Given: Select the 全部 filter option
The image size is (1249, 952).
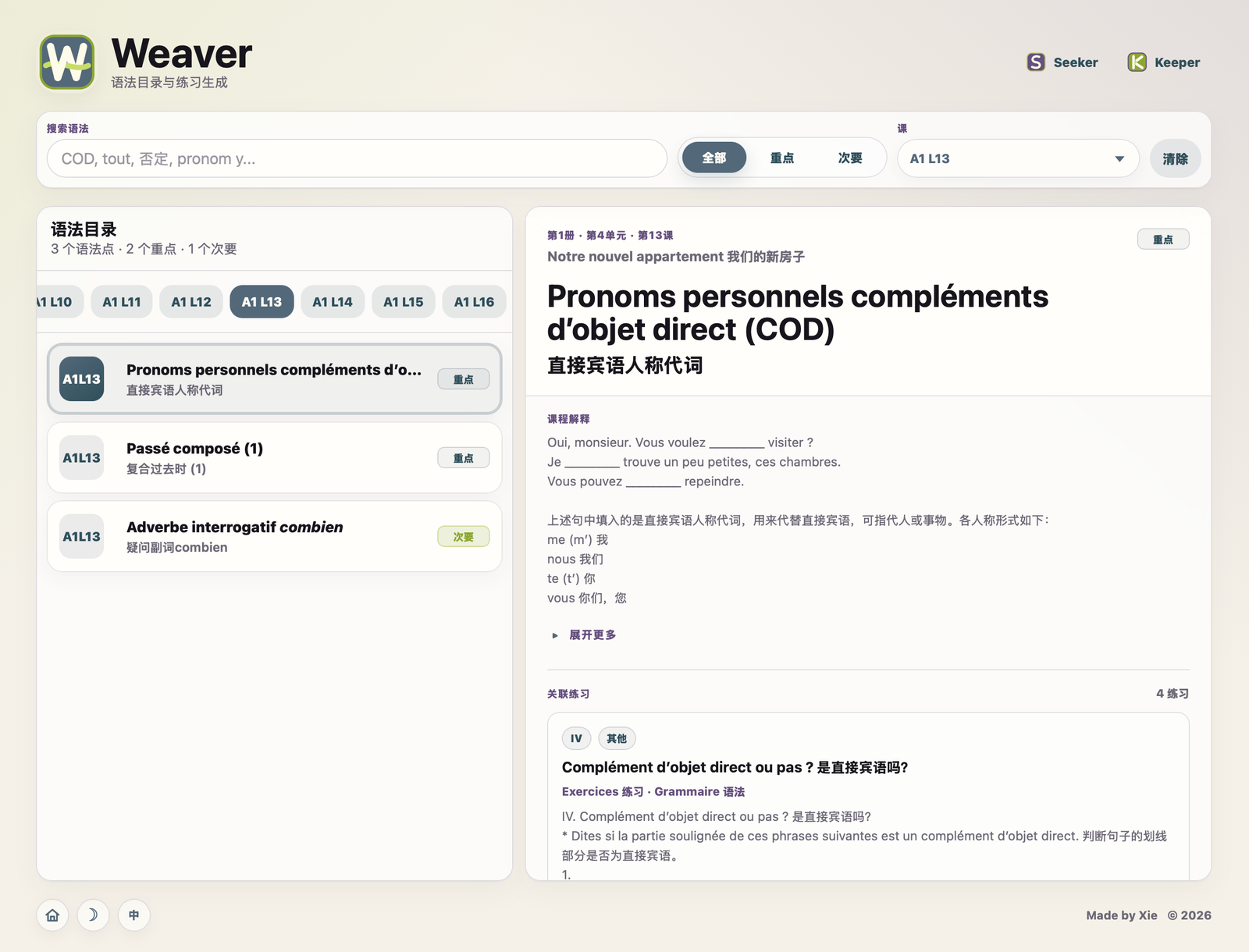Looking at the screenshot, I should 713,158.
